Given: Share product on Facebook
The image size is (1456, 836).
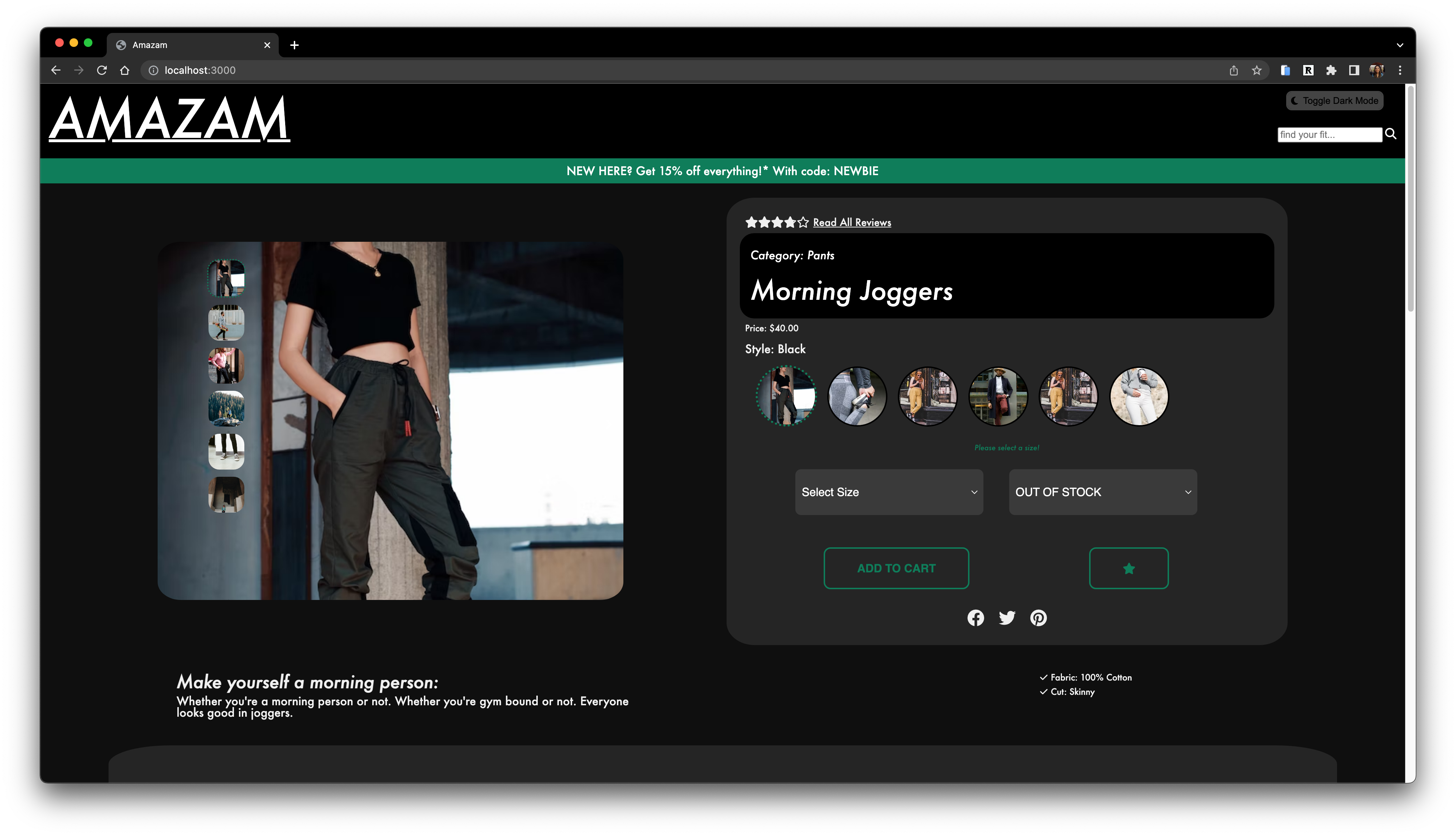Looking at the screenshot, I should 976,618.
